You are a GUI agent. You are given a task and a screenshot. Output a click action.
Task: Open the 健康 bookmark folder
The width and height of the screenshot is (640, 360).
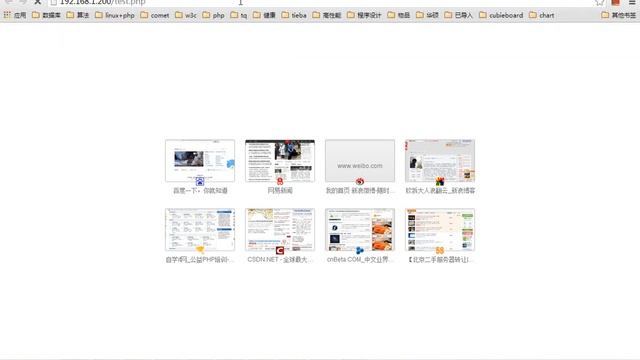tap(264, 15)
